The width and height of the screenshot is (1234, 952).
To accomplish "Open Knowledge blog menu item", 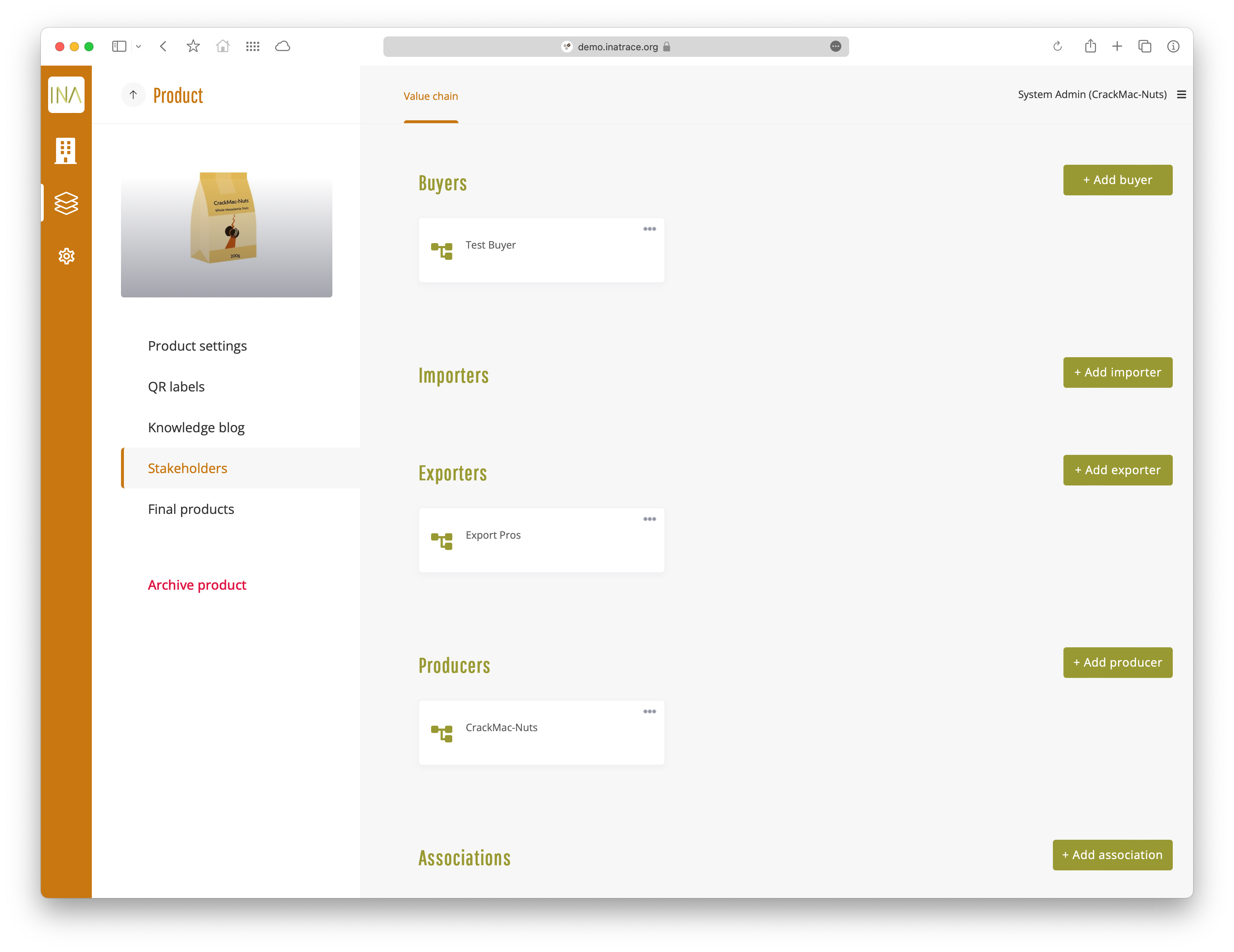I will 196,428.
